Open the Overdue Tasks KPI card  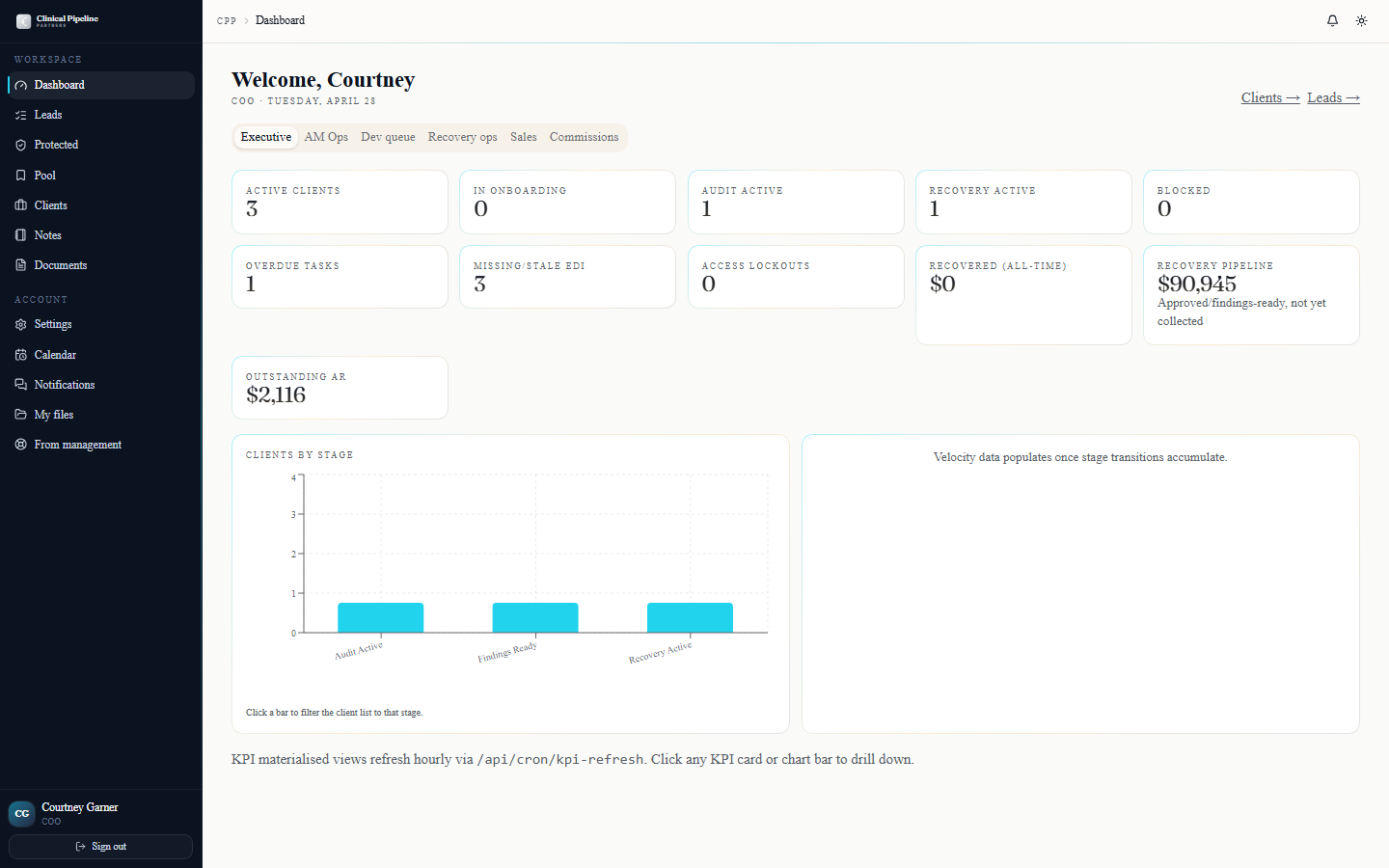pyautogui.click(x=340, y=277)
